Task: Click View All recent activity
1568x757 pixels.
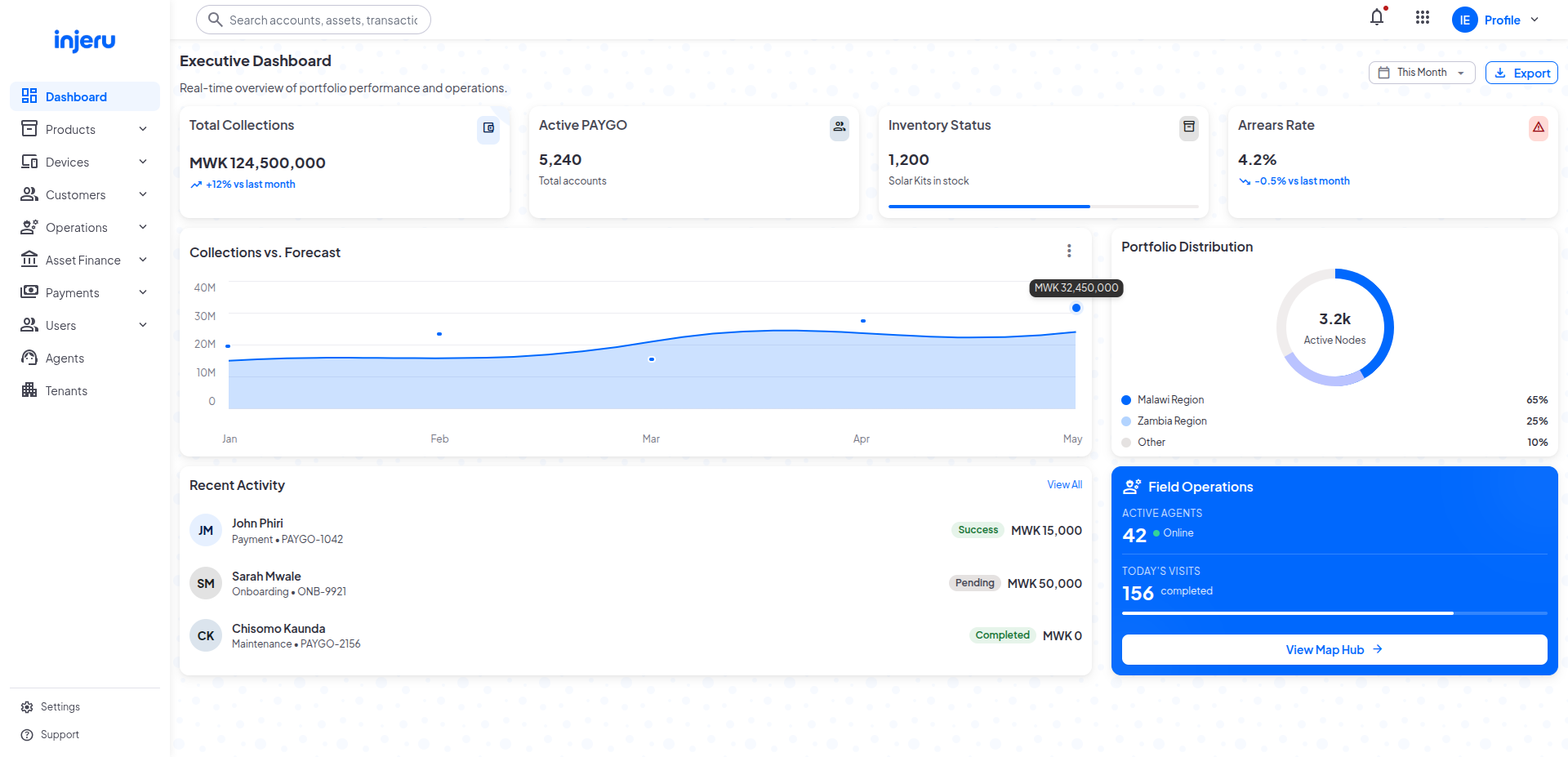Action: click(1065, 485)
